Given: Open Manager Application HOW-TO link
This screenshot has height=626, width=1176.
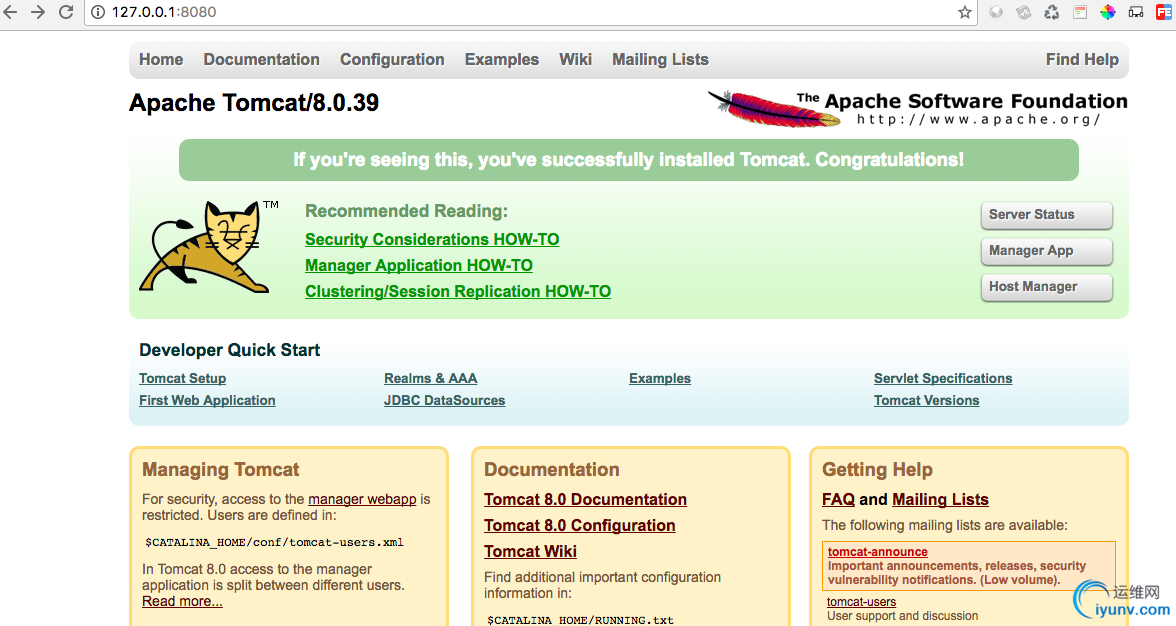Looking at the screenshot, I should tap(418, 265).
